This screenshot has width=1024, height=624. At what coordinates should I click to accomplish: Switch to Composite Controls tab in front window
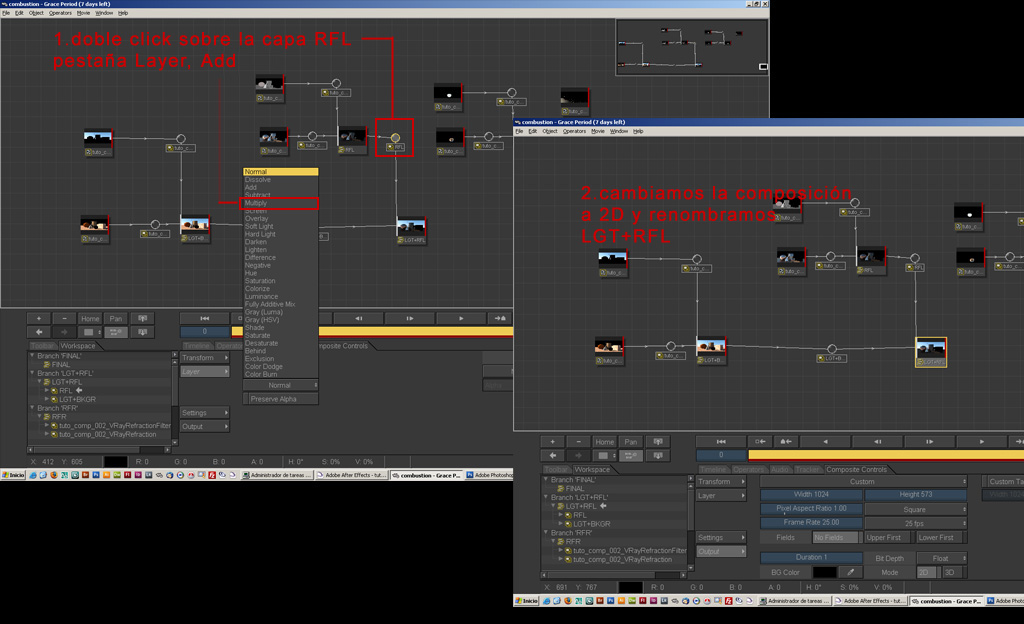856,469
